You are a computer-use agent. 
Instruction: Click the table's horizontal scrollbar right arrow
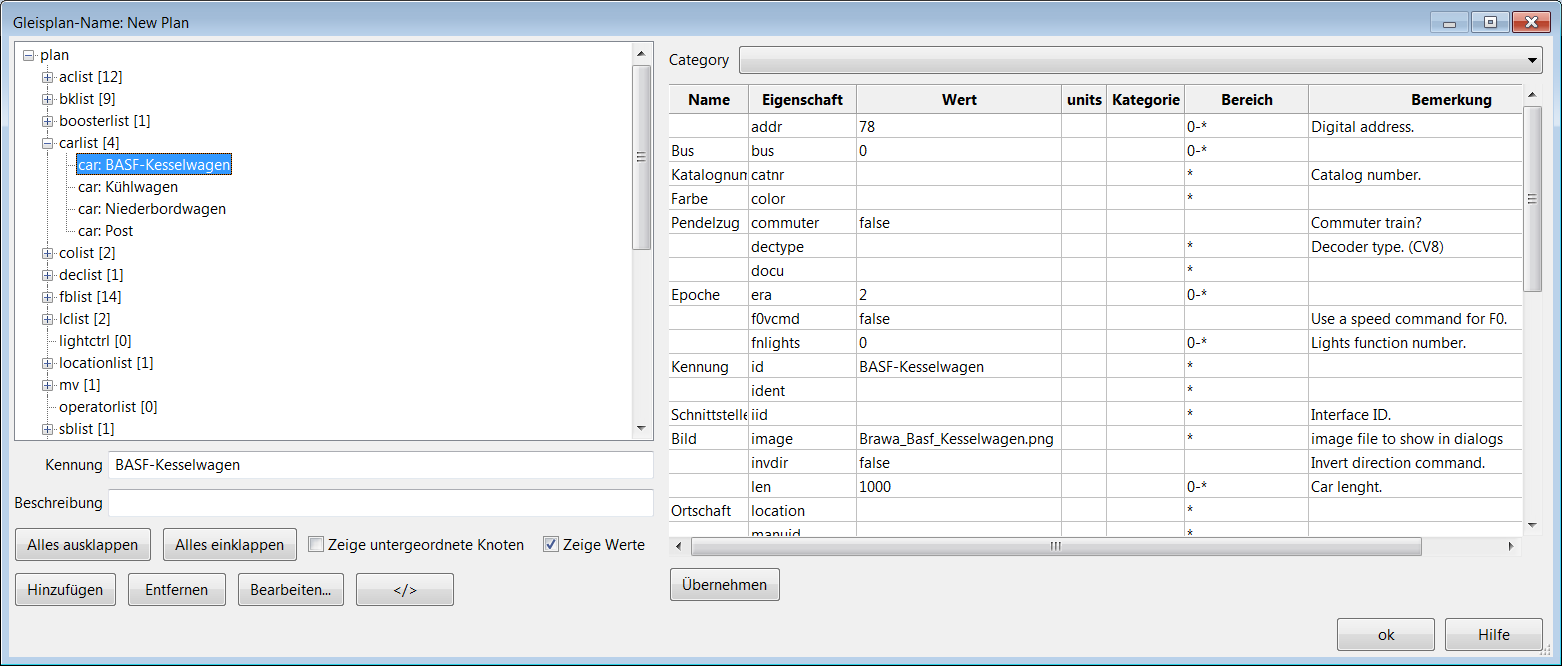1511,547
